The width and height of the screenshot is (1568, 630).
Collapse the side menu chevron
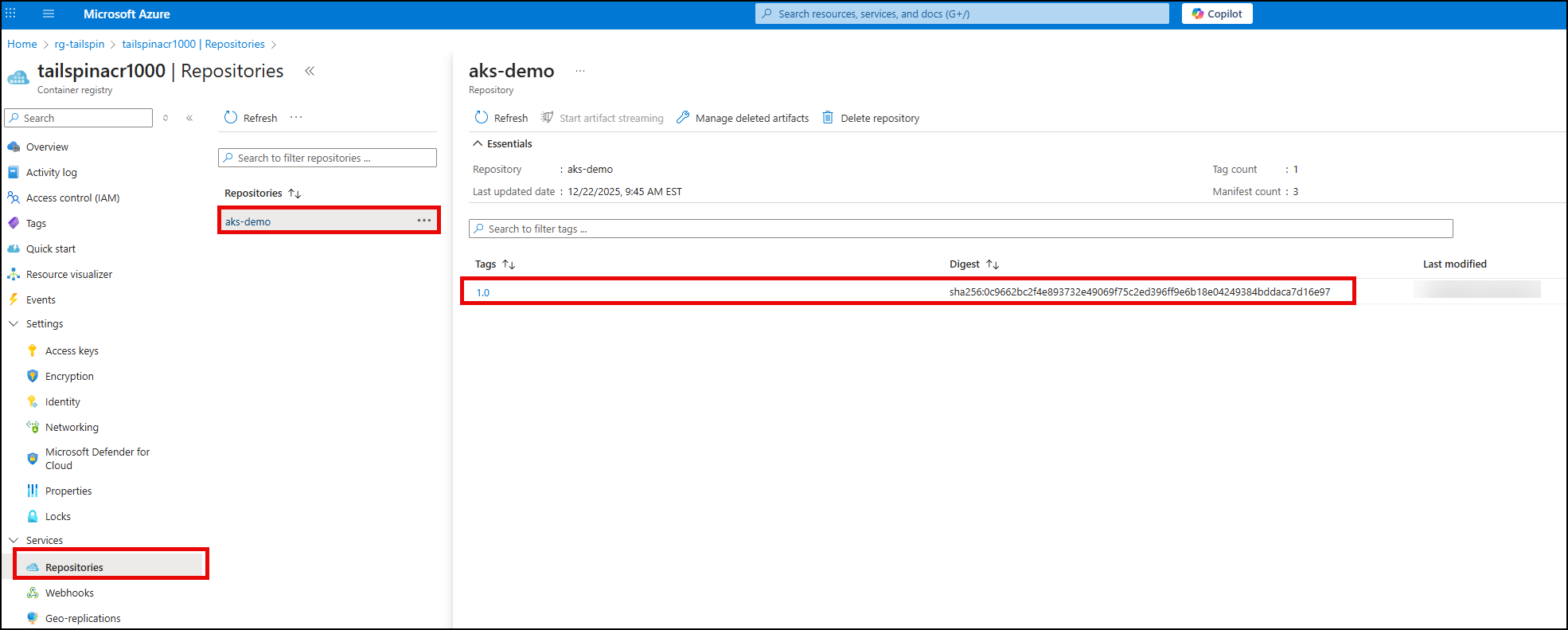click(x=189, y=118)
